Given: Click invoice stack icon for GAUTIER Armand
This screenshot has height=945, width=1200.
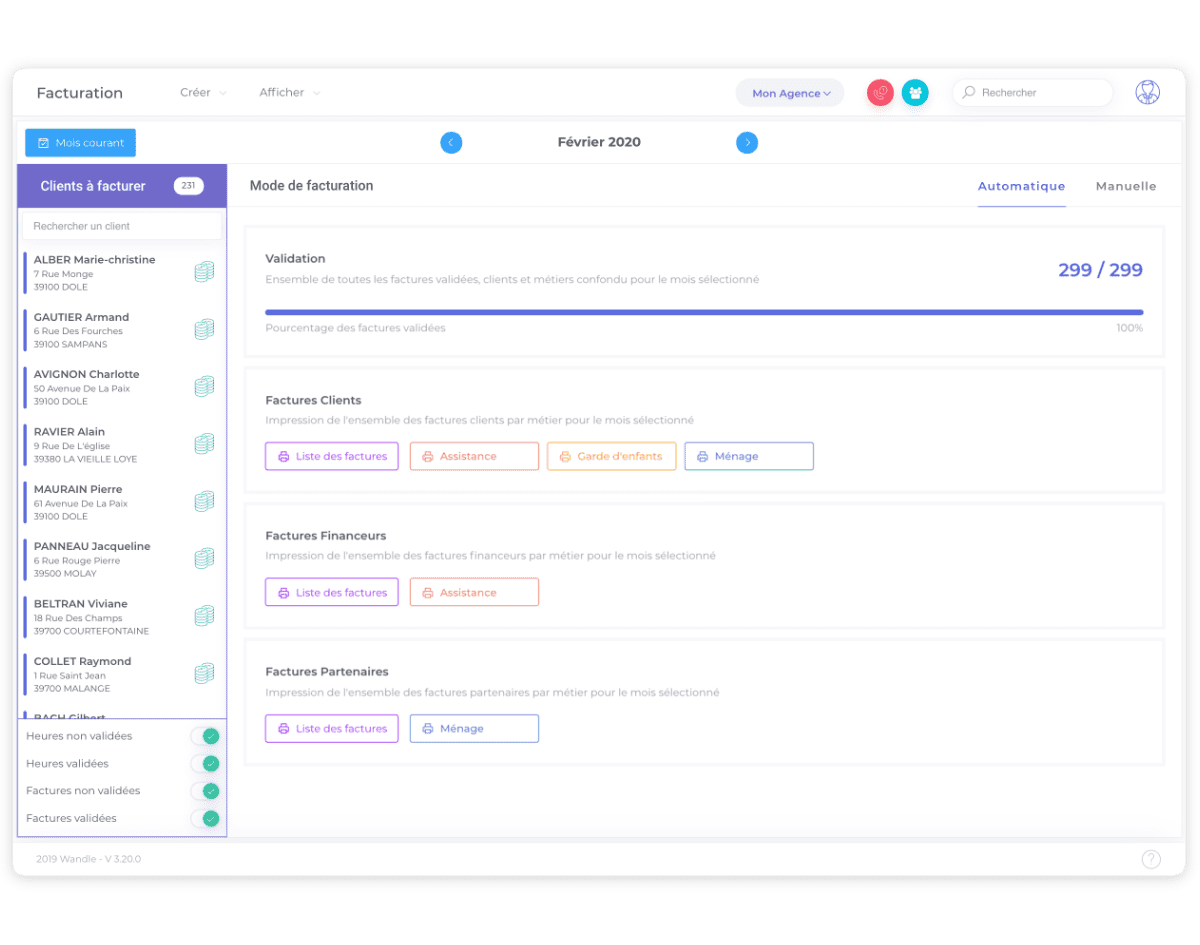Looking at the screenshot, I should (x=204, y=329).
